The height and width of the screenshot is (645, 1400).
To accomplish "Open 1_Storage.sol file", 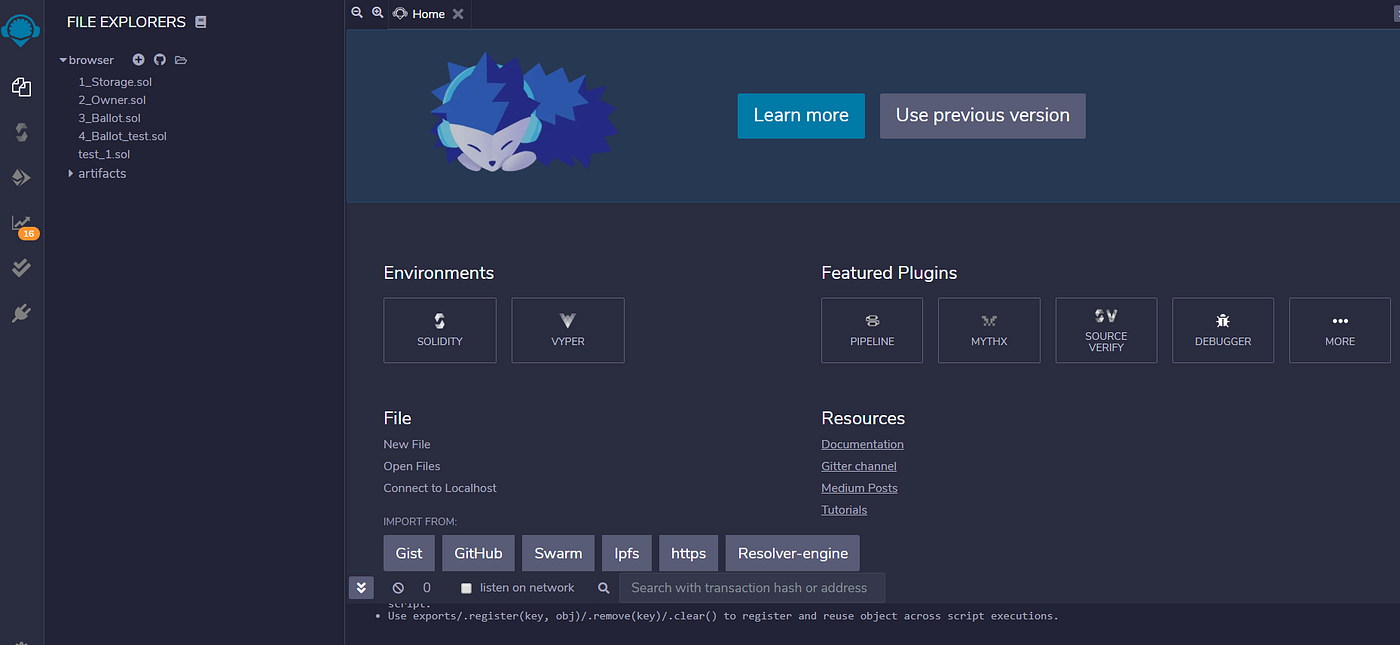I will [115, 82].
